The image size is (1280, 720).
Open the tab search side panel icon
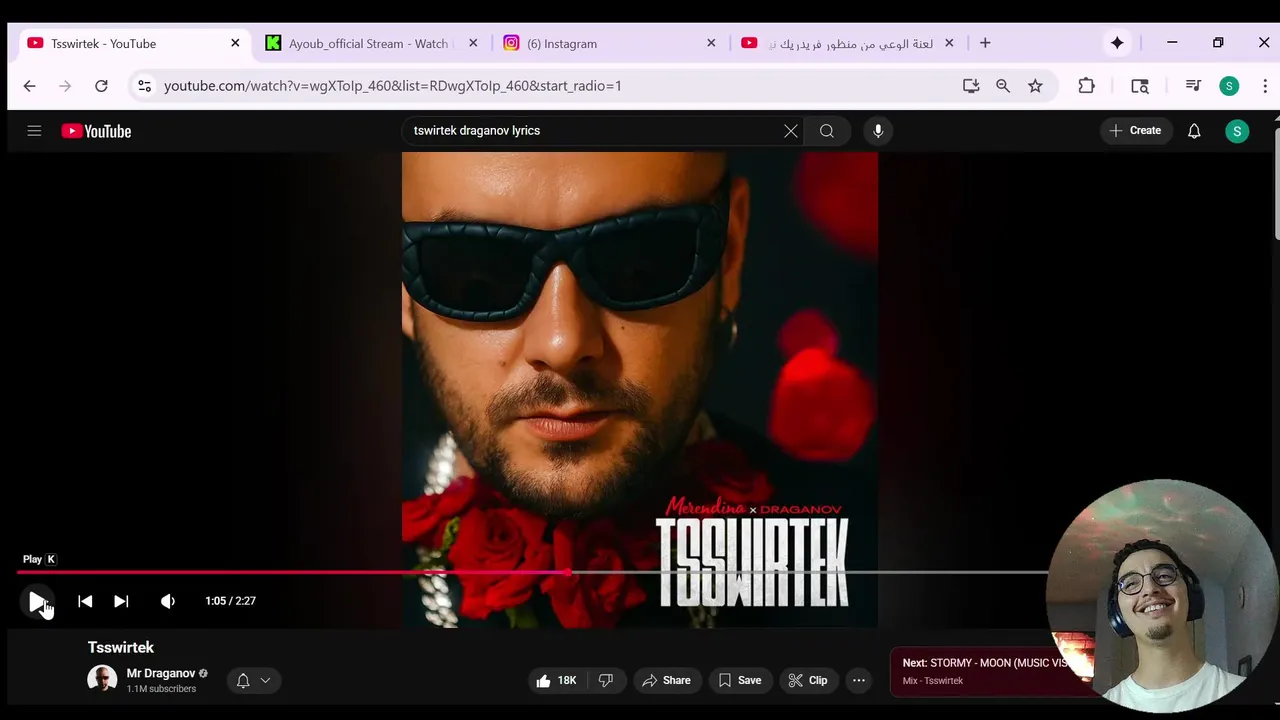point(1139,86)
